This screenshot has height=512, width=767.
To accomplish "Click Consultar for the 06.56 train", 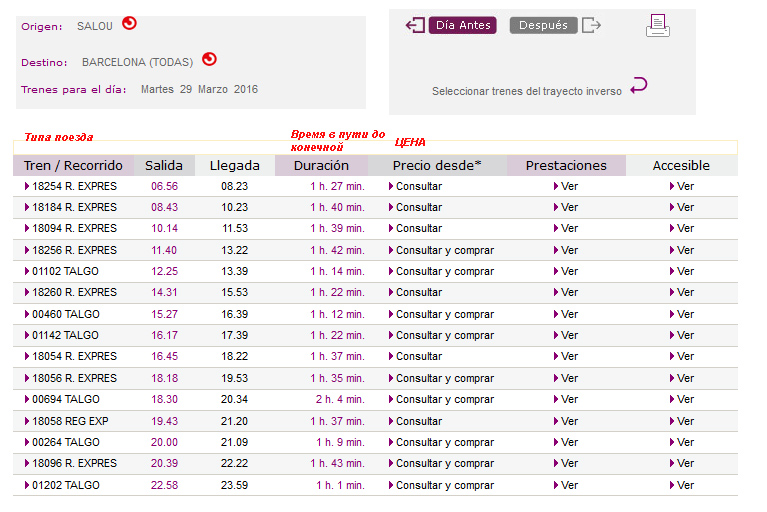I will coord(415,186).
